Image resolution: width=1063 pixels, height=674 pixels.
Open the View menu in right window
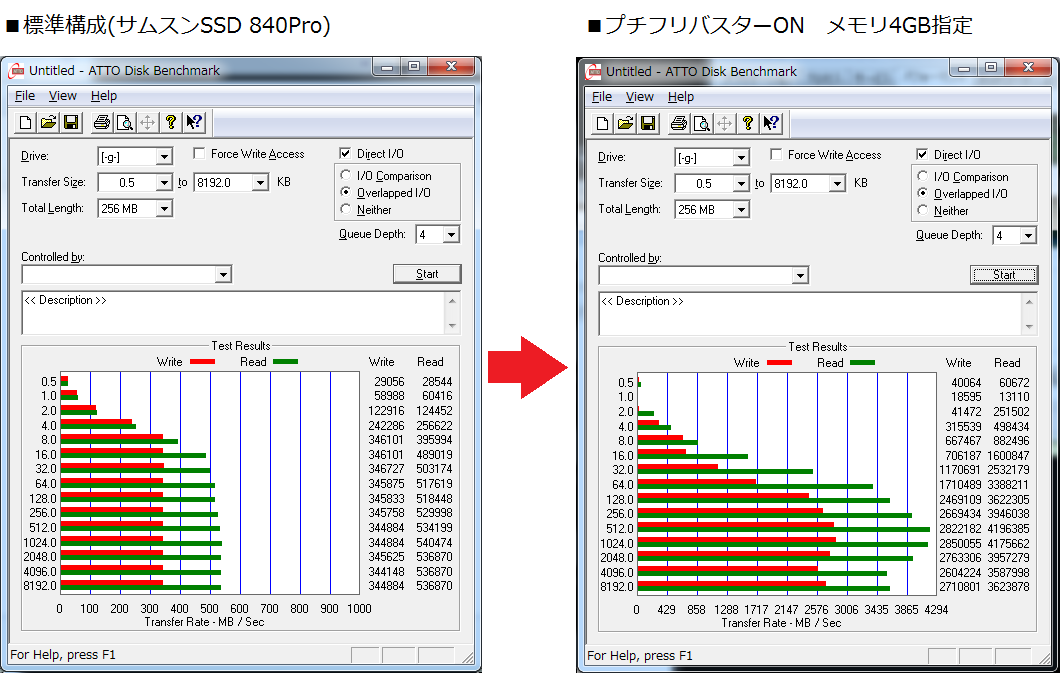(x=639, y=97)
